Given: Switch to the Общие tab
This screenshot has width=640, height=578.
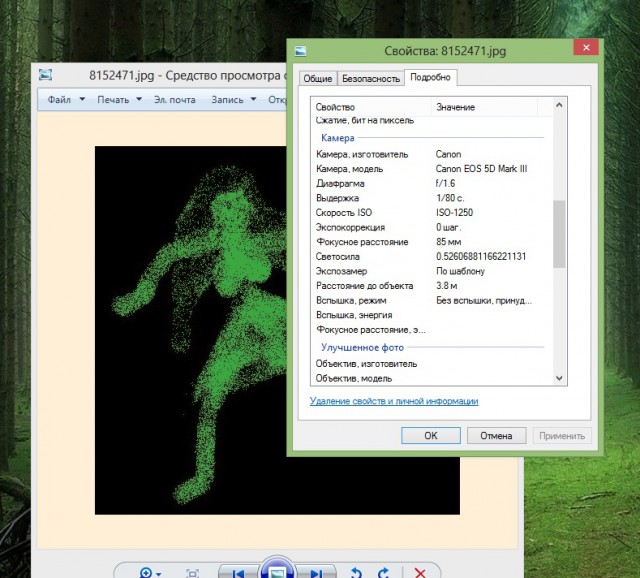Looking at the screenshot, I should pos(318,78).
